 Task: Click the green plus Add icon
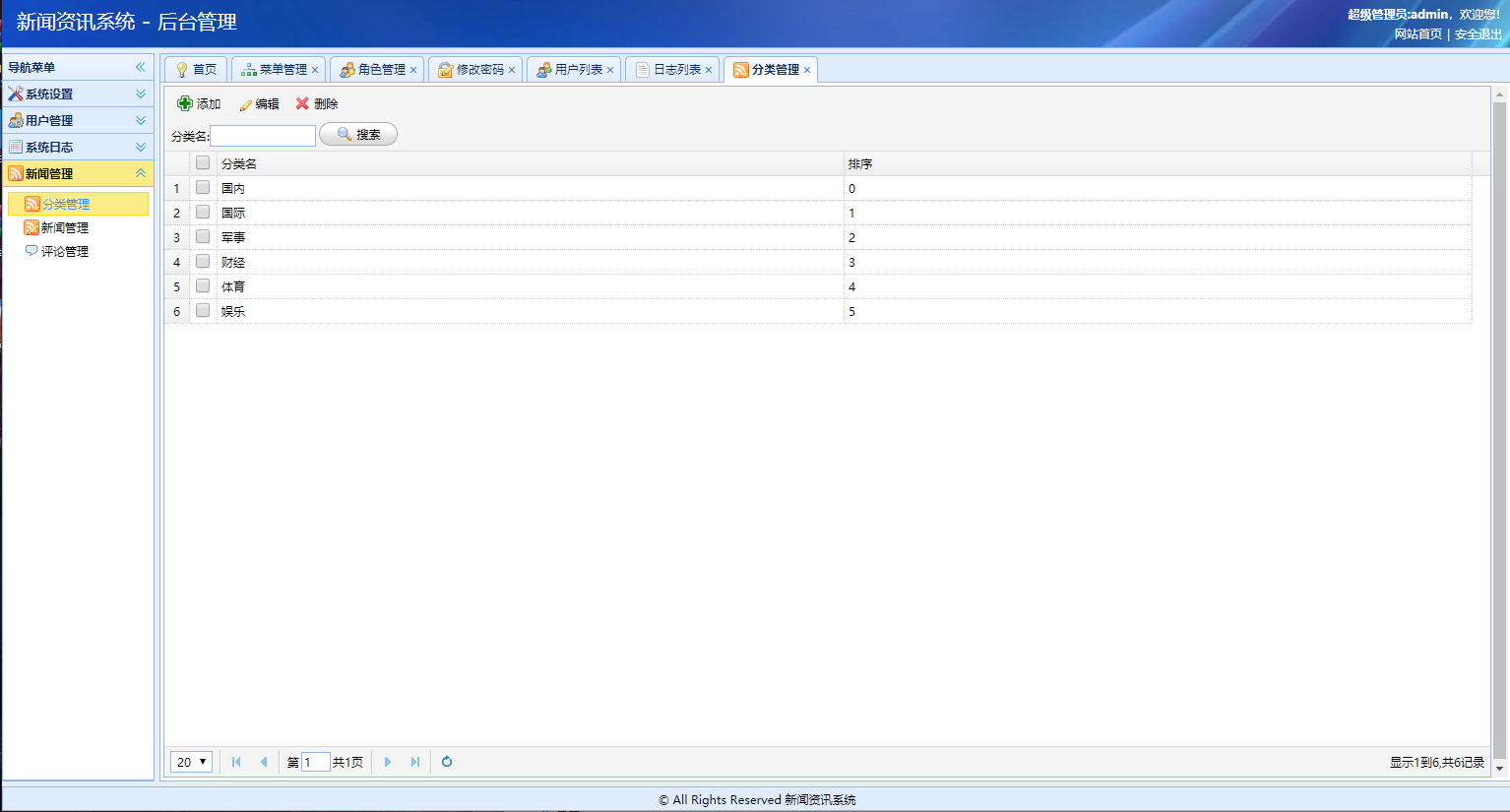(x=185, y=103)
